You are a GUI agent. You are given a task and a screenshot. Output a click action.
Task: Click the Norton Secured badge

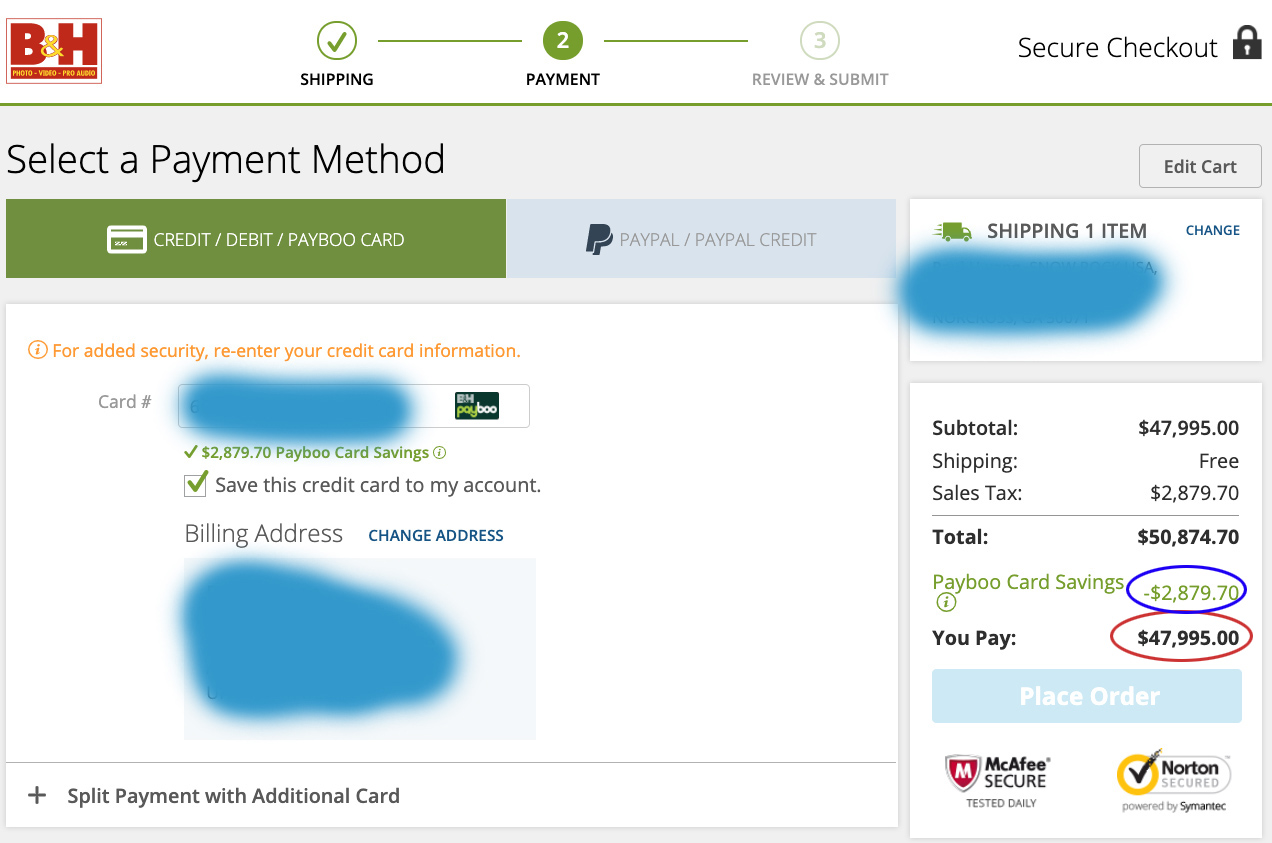pyautogui.click(x=1174, y=780)
